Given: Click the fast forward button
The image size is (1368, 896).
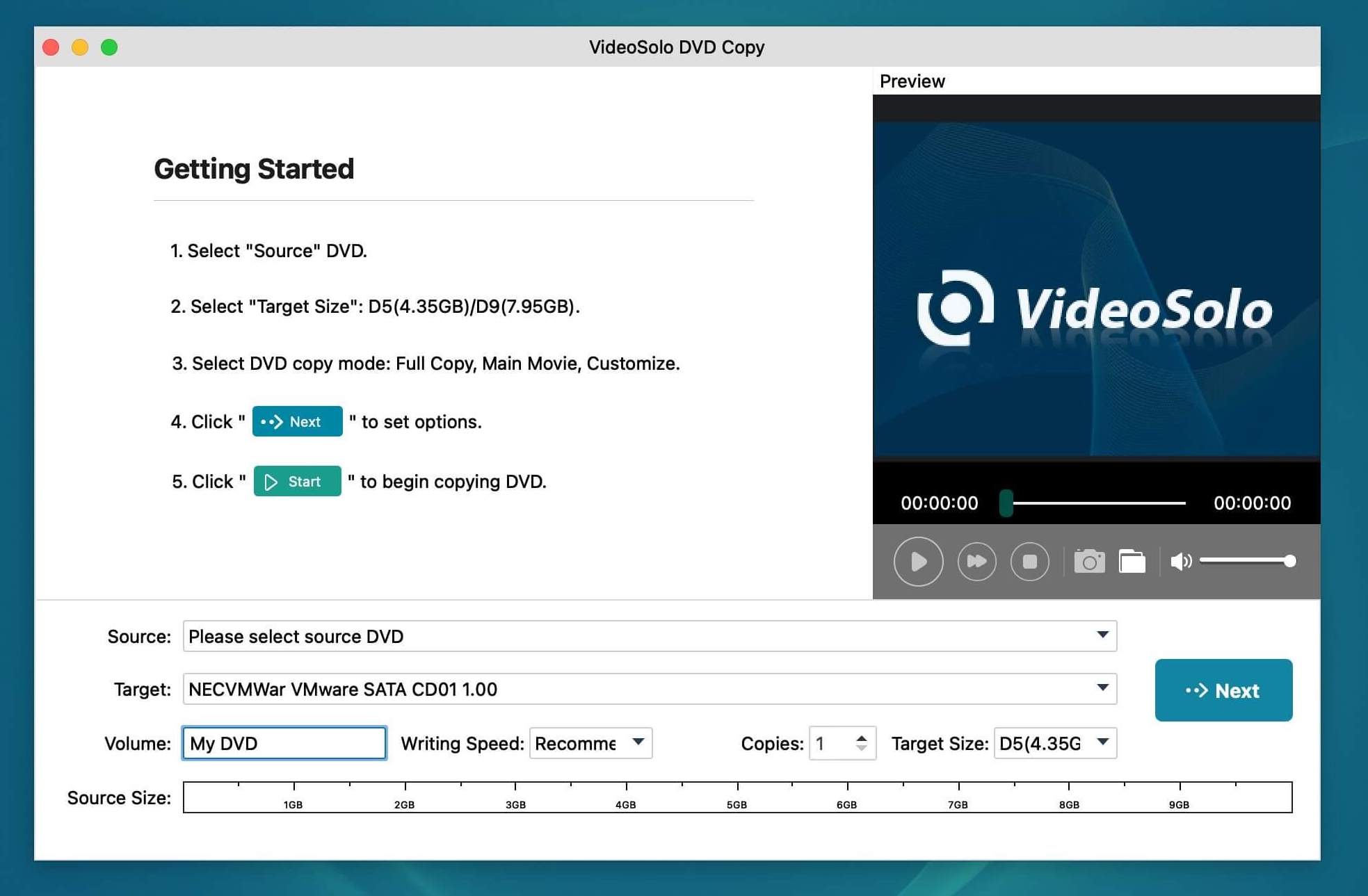Looking at the screenshot, I should [976, 561].
